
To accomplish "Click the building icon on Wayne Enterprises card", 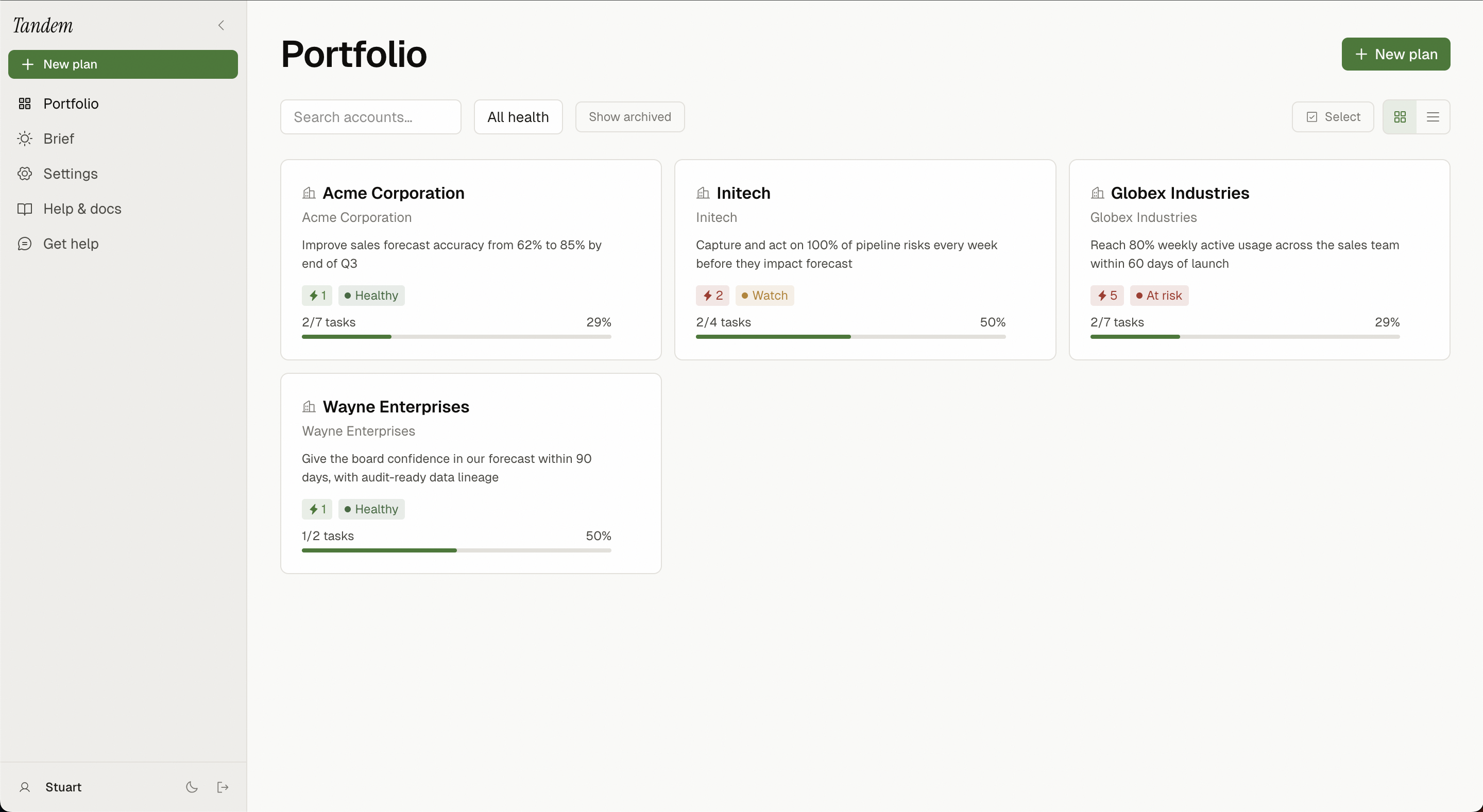I will (309, 407).
